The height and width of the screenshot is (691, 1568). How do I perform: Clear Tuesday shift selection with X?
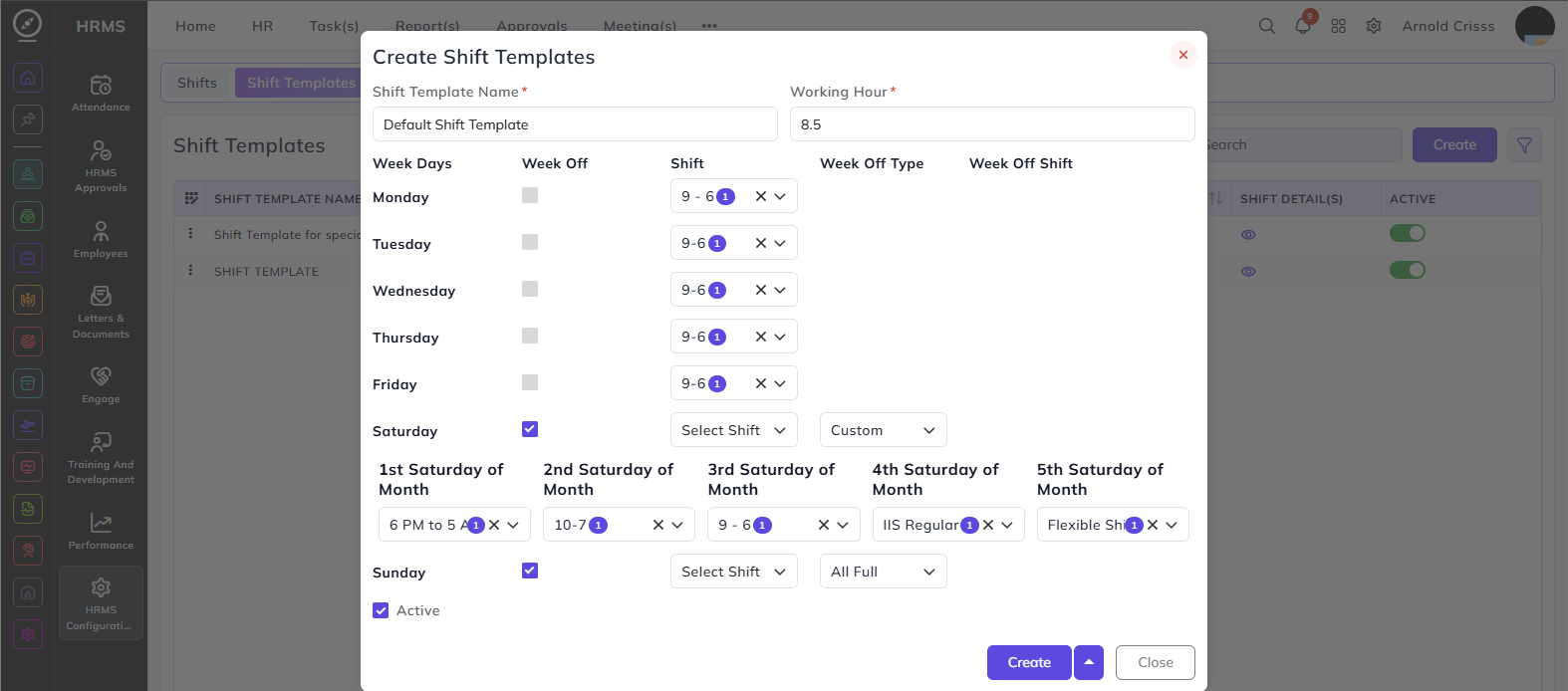761,243
